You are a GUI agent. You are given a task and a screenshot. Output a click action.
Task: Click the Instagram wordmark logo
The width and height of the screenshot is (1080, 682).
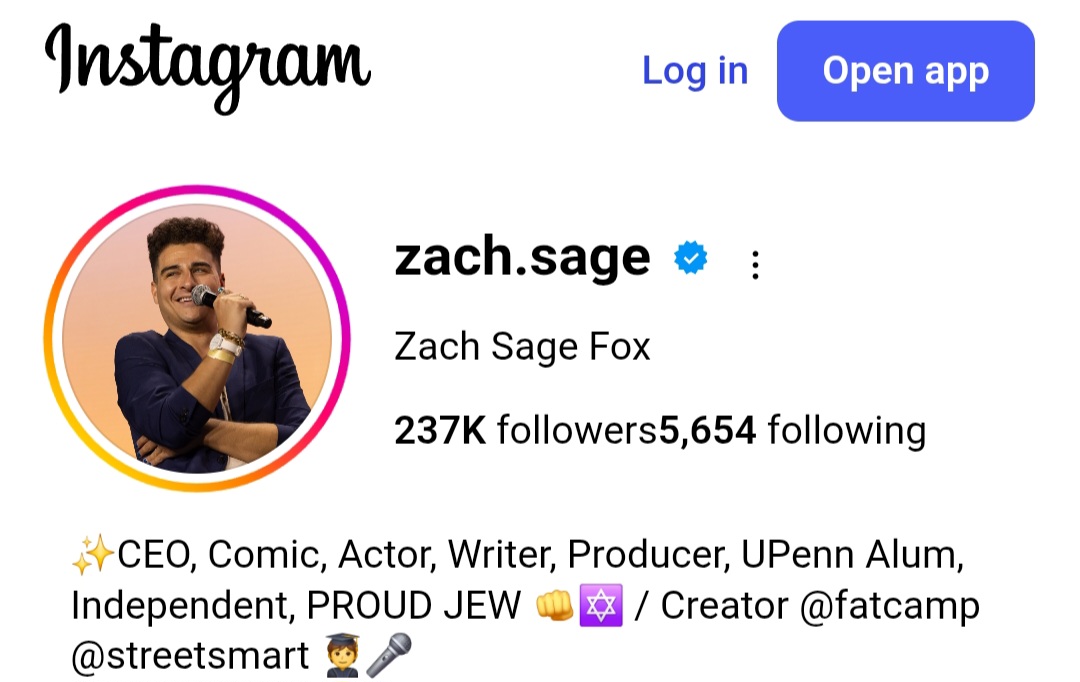(x=208, y=67)
